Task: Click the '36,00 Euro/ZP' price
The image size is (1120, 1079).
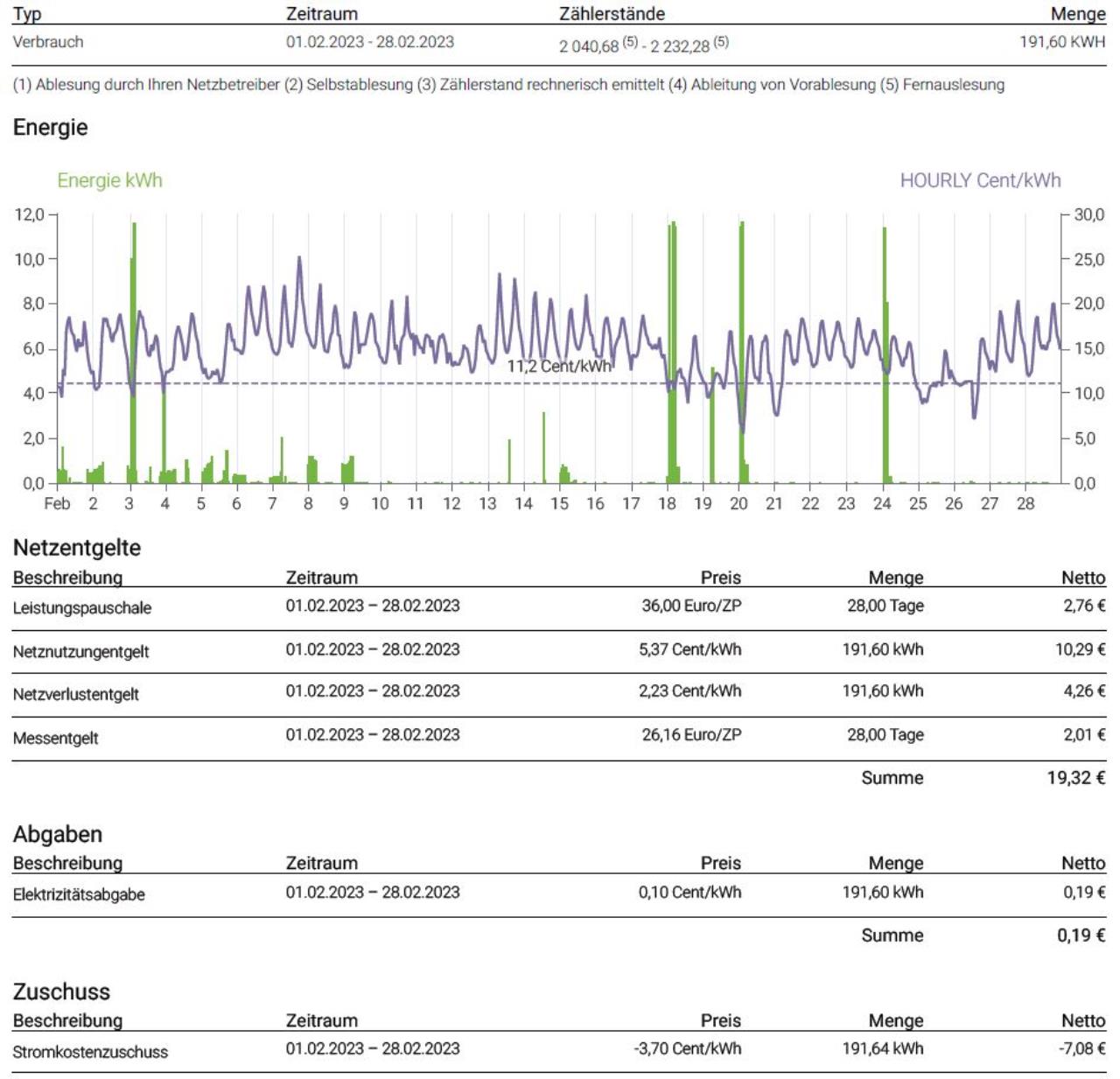Action: (691, 606)
